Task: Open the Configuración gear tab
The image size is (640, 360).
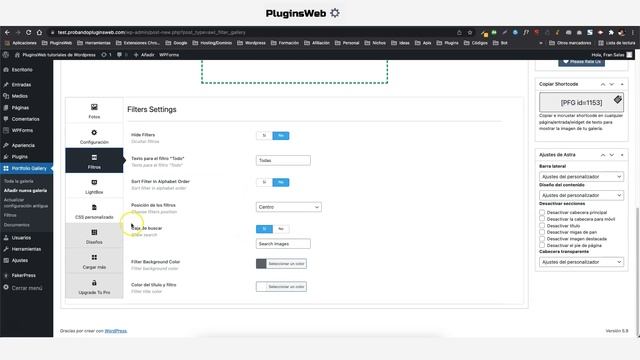Action: pyautogui.click(x=94, y=136)
